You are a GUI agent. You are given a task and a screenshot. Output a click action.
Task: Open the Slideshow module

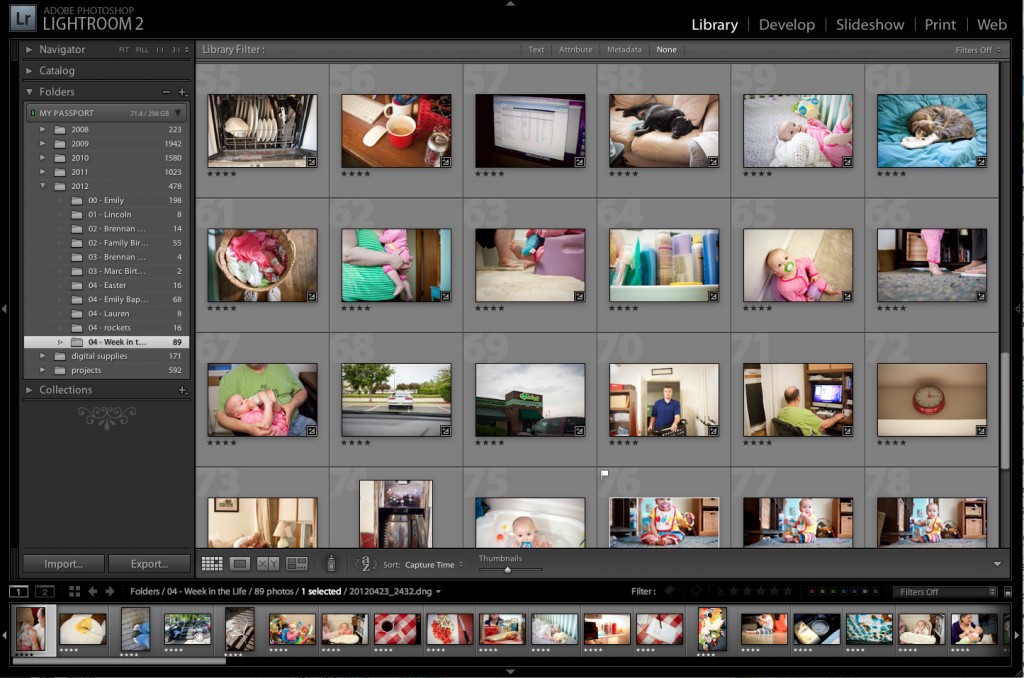point(870,24)
